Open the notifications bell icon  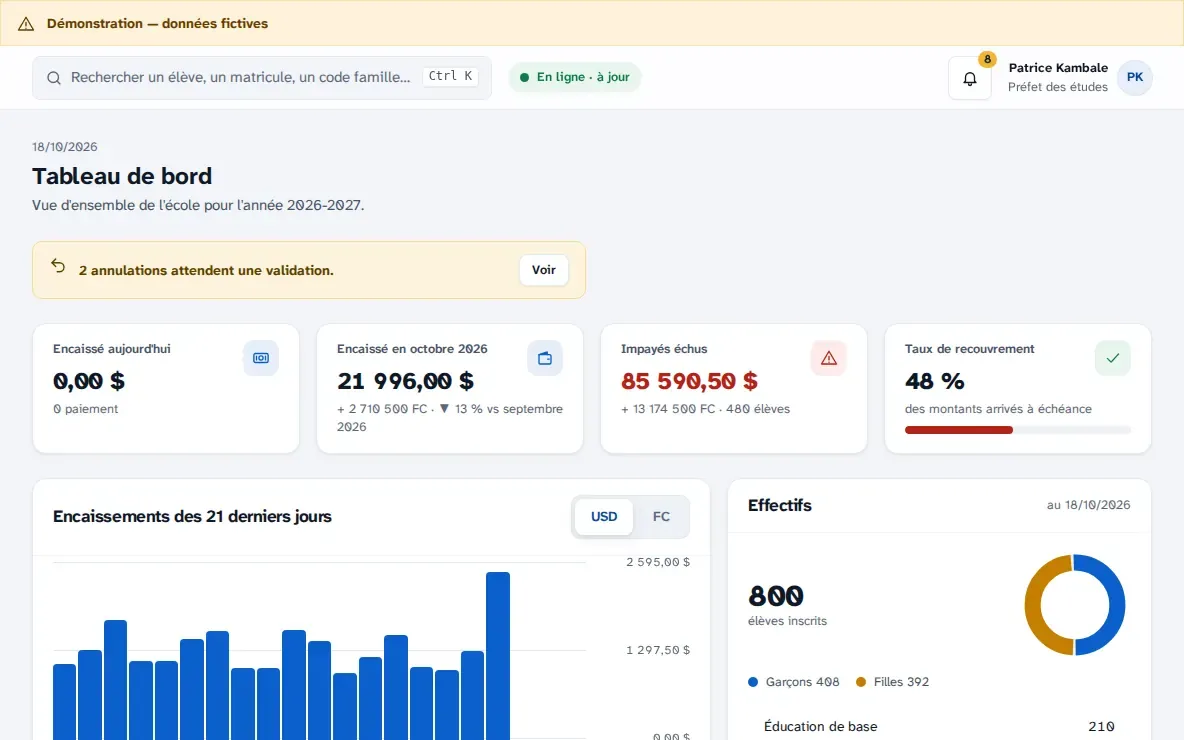(970, 78)
